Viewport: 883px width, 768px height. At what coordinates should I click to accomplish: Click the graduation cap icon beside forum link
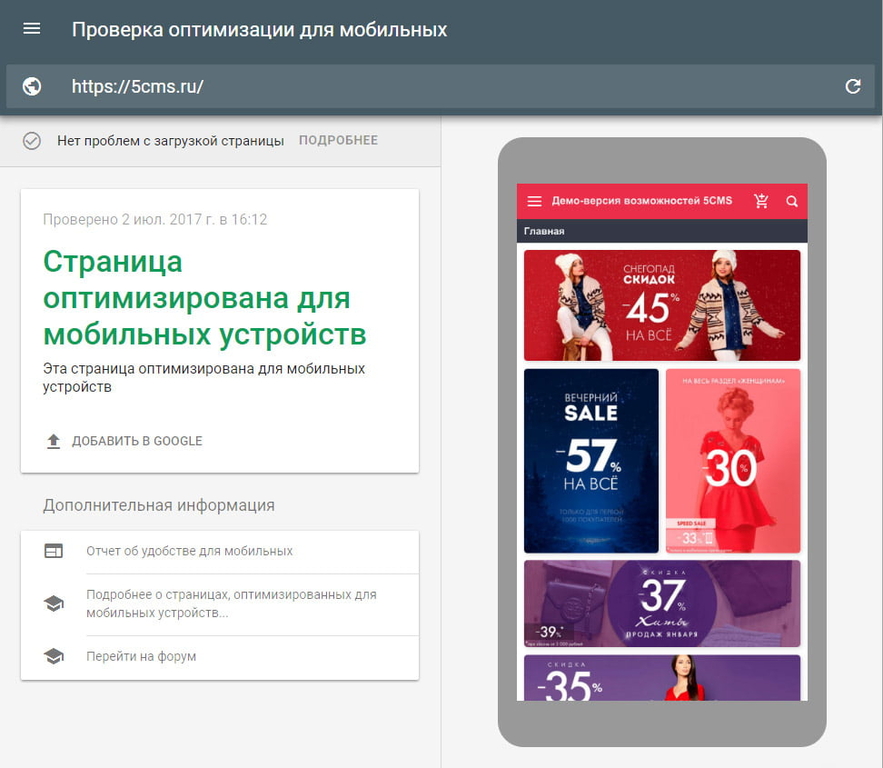[53, 657]
